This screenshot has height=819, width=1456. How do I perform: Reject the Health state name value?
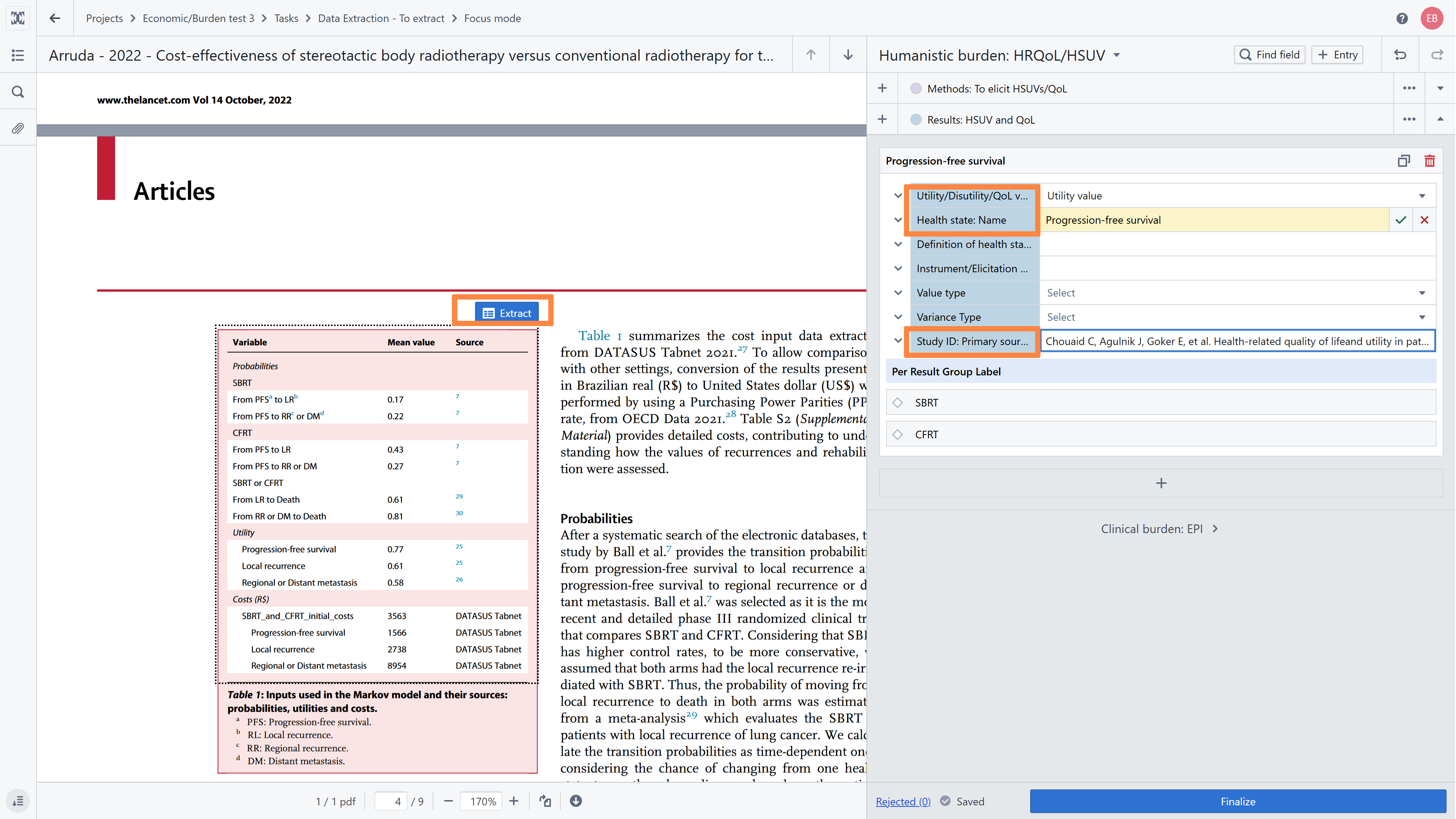[1425, 220]
